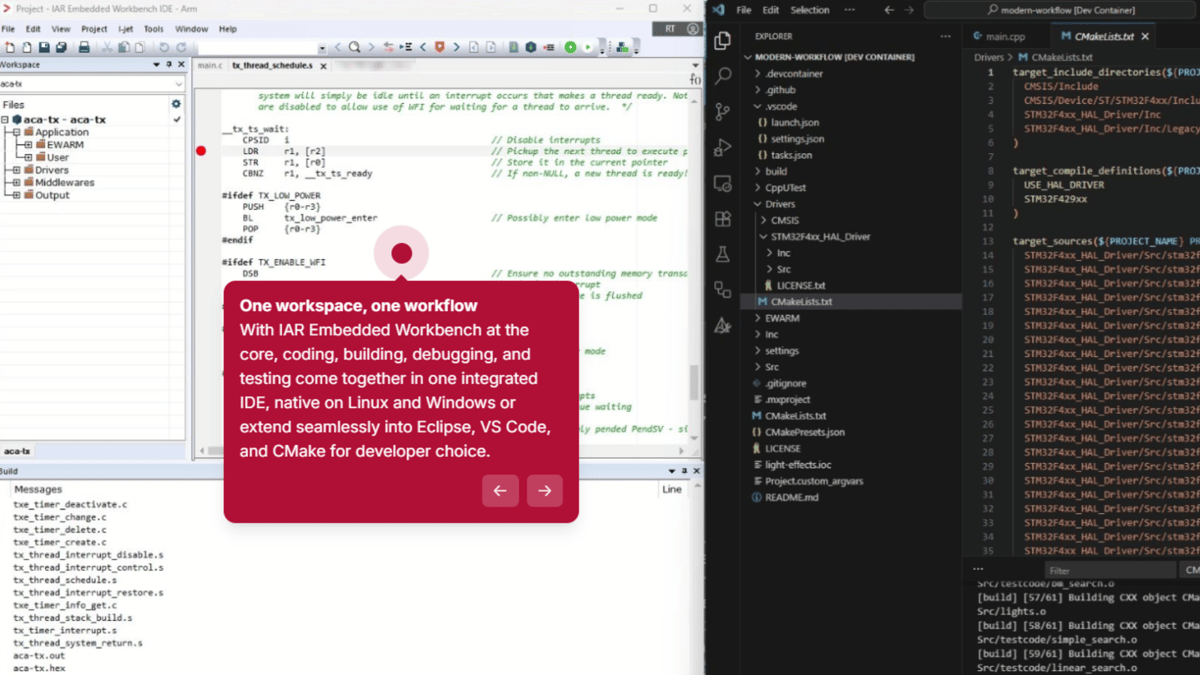This screenshot has height=675, width=1200.
Task: Open CMakePresets.json in VS Code Explorer
Action: pyautogui.click(x=805, y=432)
